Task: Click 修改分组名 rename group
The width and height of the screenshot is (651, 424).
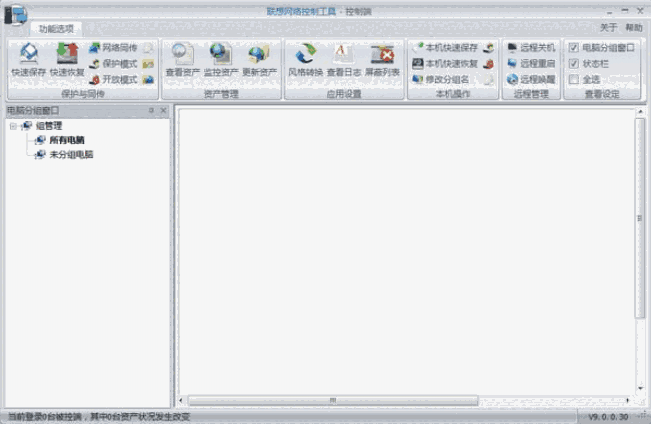Action: tap(441, 79)
